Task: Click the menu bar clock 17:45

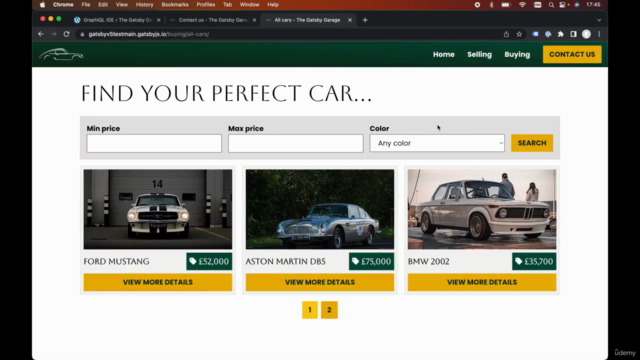Action: pyautogui.click(x=593, y=5)
